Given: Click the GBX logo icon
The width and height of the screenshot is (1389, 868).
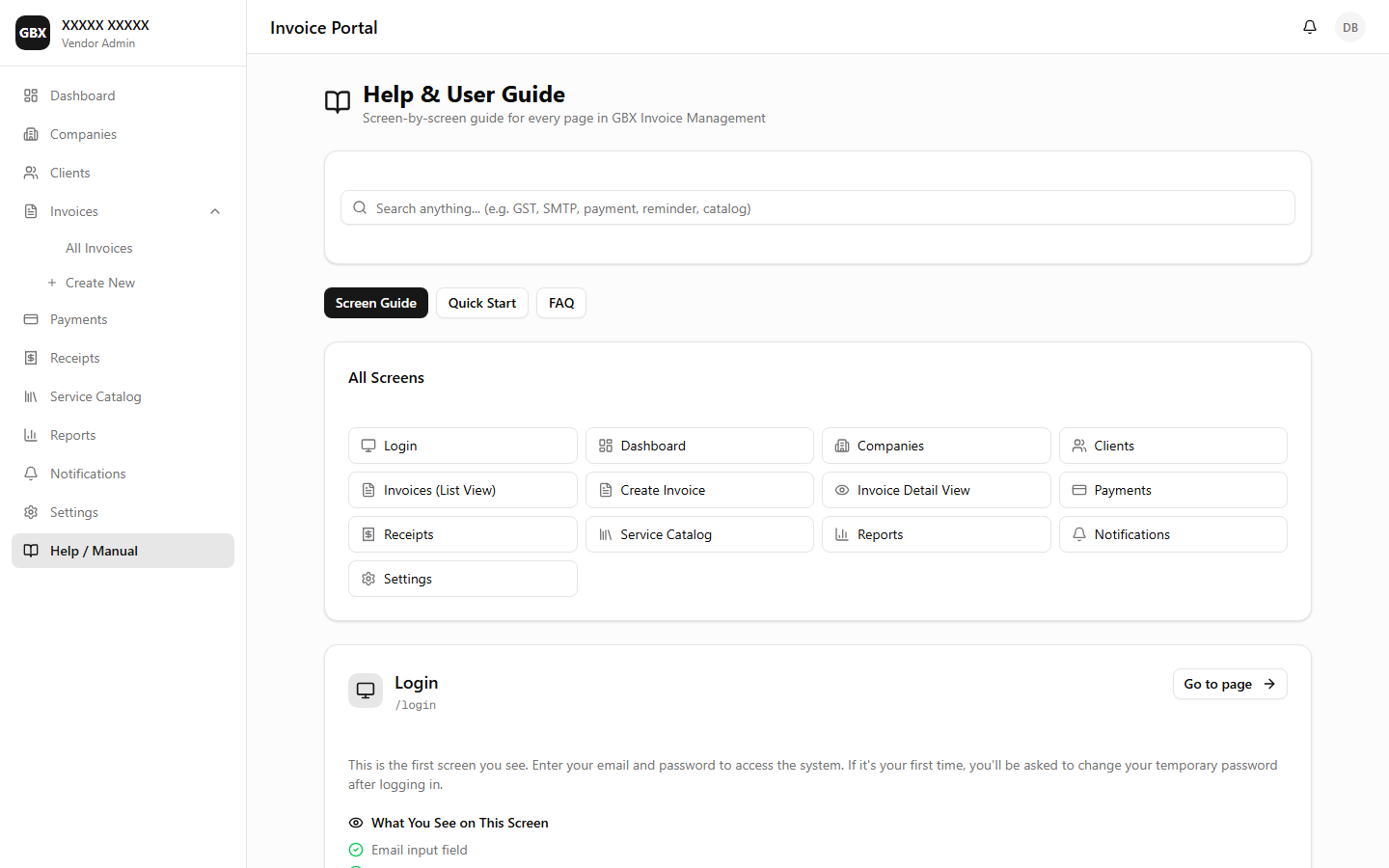Looking at the screenshot, I should click(33, 33).
